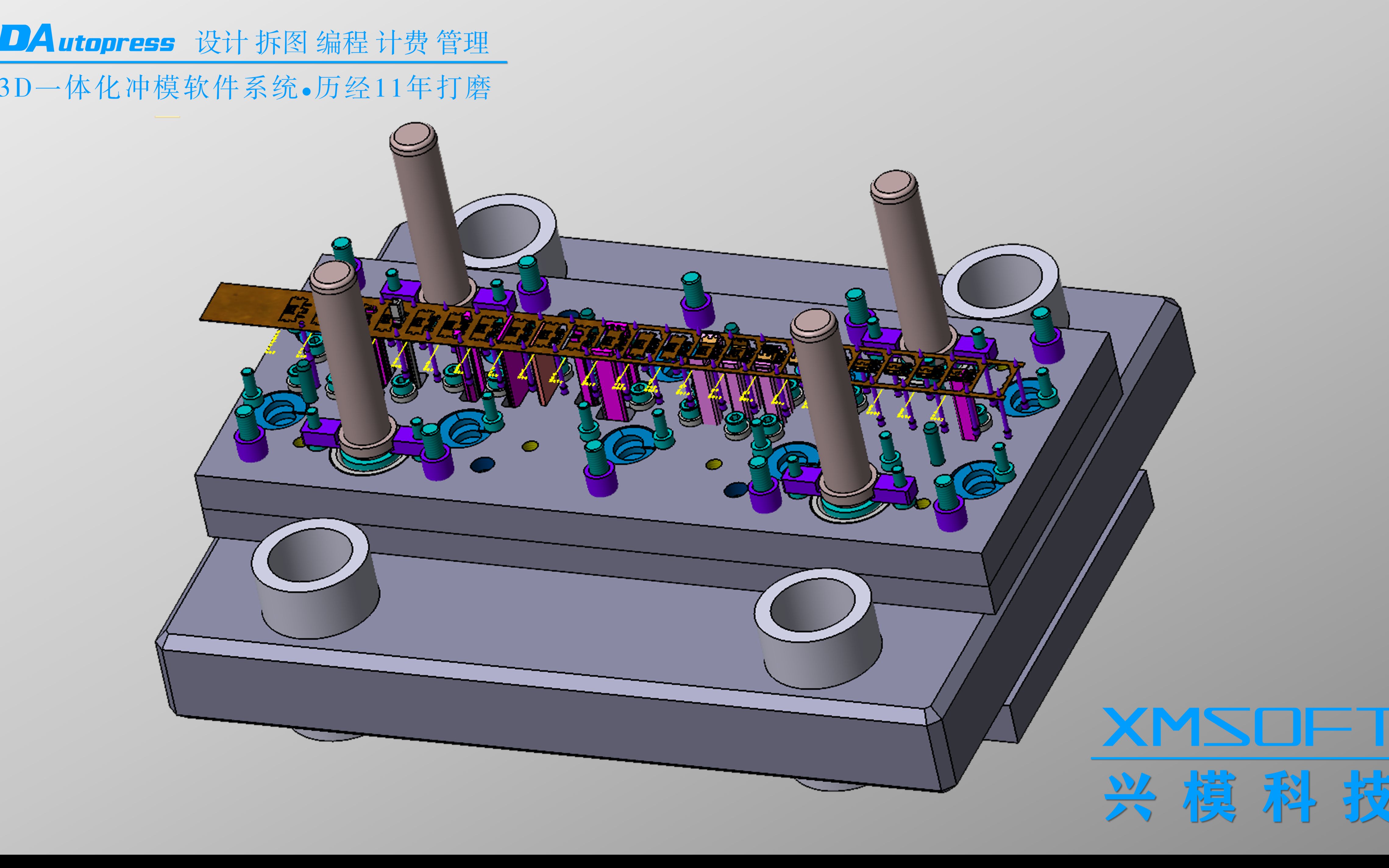Select the 设计 label in header
This screenshot has height=868, width=1389.
tap(222, 43)
